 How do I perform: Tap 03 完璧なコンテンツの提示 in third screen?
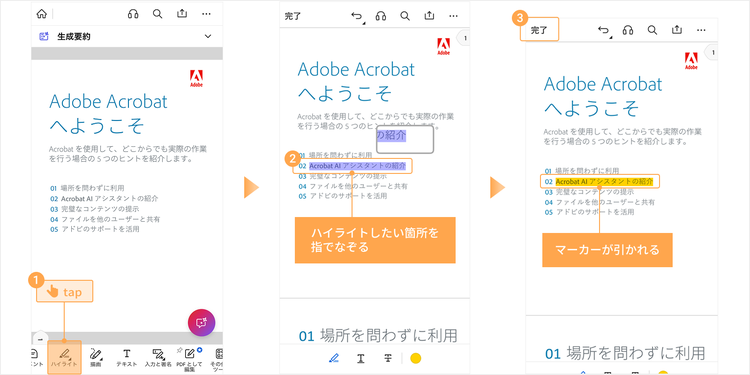point(589,192)
